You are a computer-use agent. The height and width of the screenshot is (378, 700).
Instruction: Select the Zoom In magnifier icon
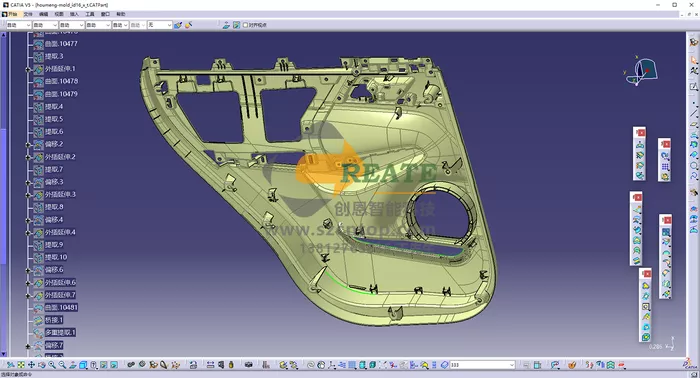tap(52, 365)
